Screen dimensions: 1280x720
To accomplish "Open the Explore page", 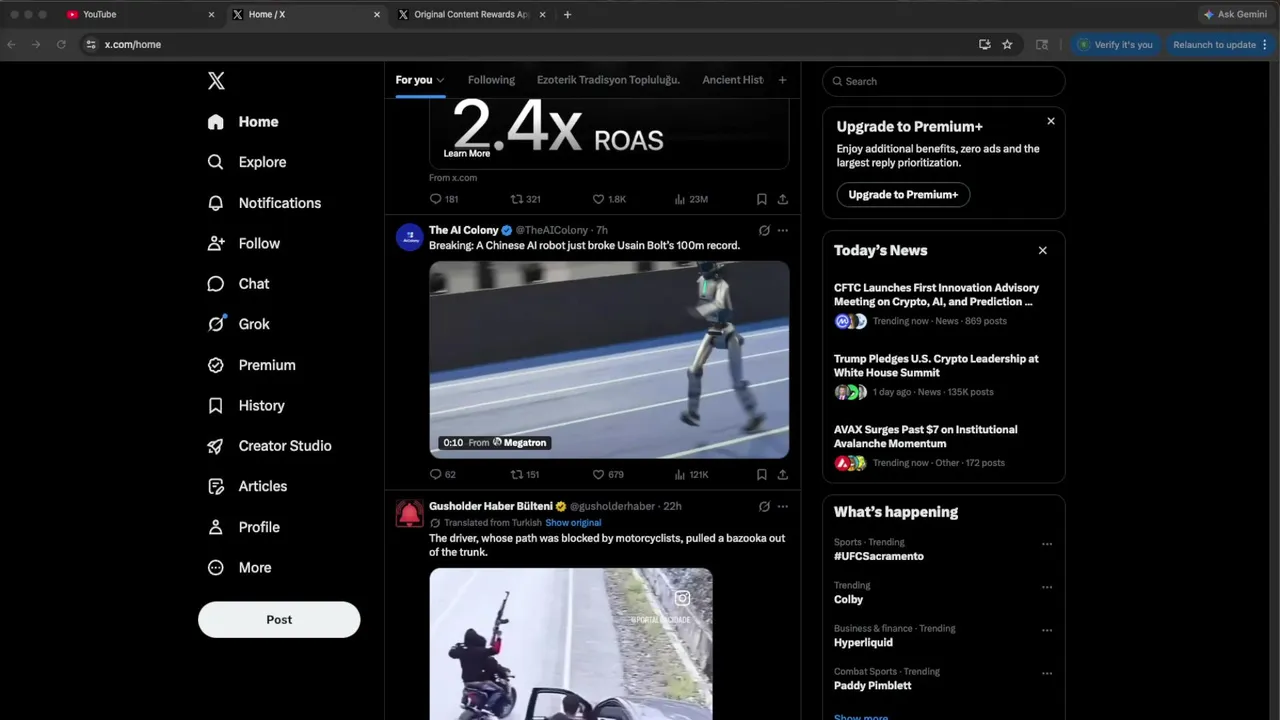I will click(247, 162).
